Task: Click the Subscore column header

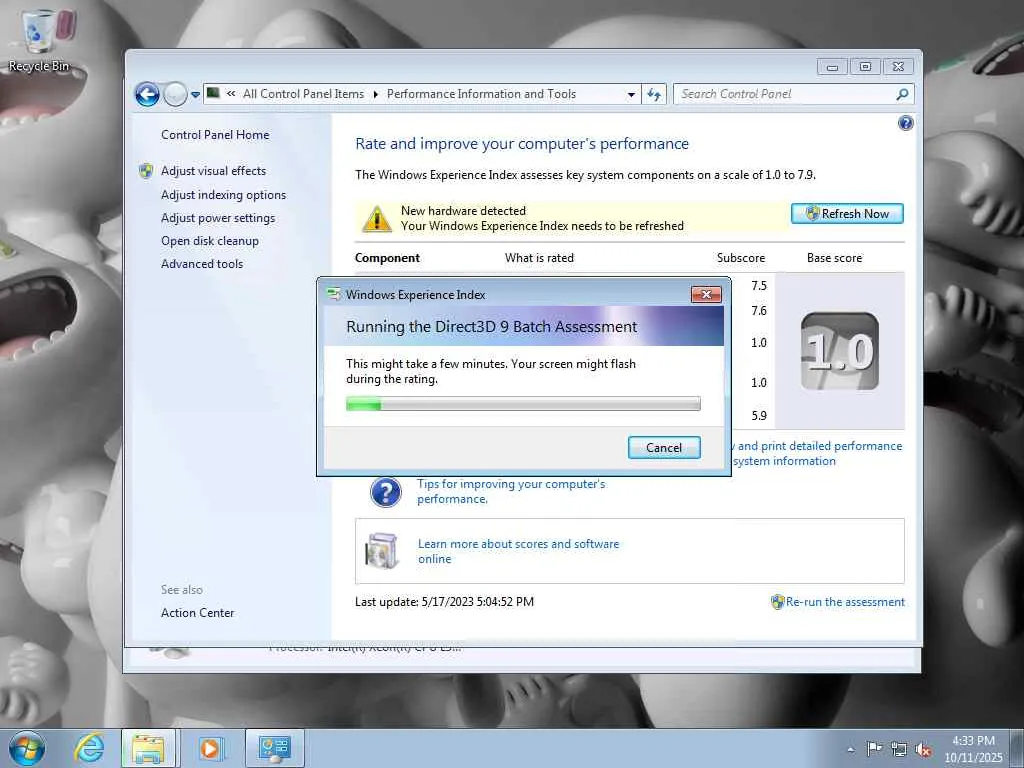Action: (741, 258)
